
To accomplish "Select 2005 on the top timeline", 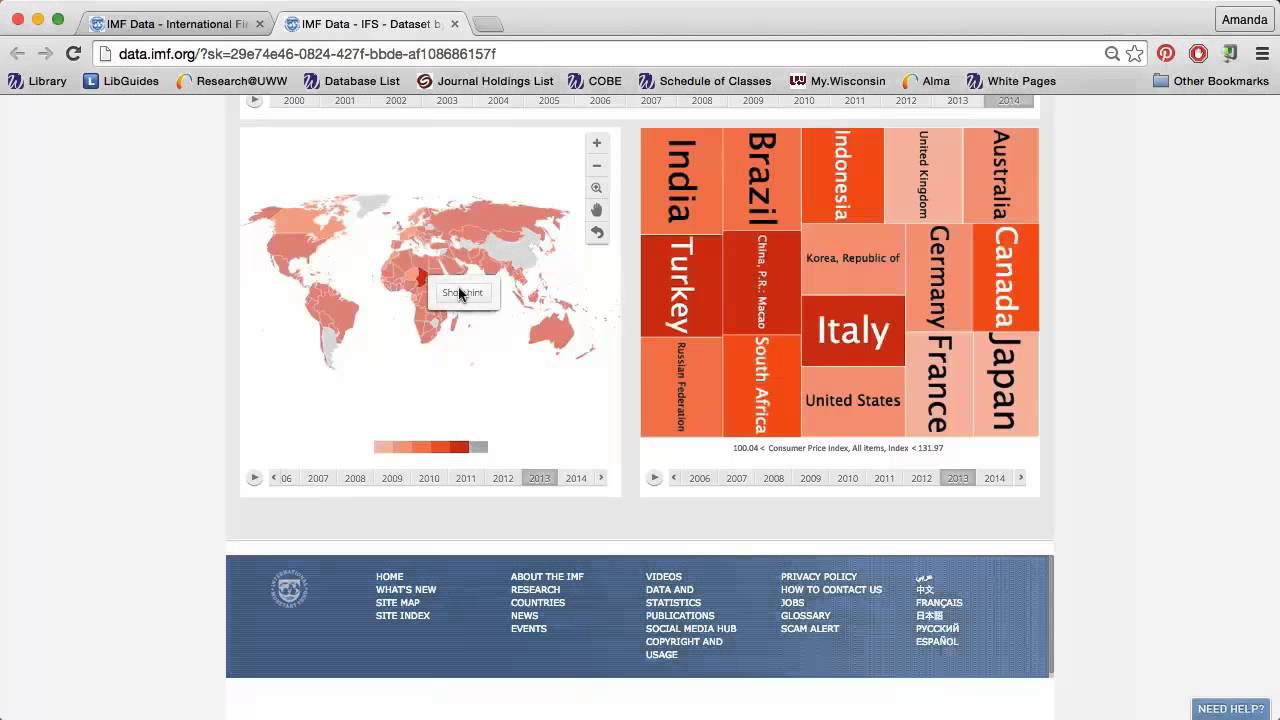I will tap(549, 100).
